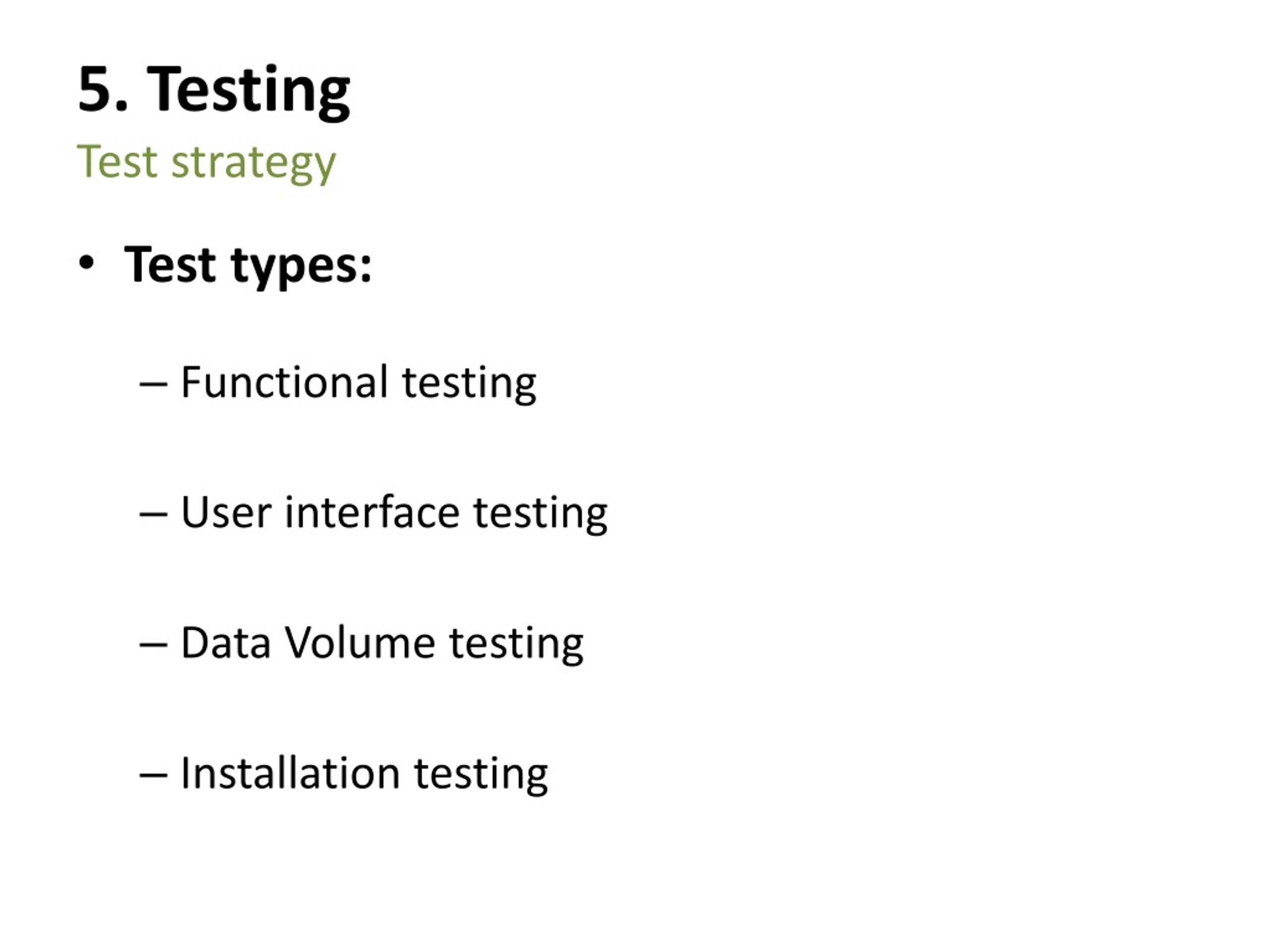Click the word 'Data' in the list

click(226, 642)
